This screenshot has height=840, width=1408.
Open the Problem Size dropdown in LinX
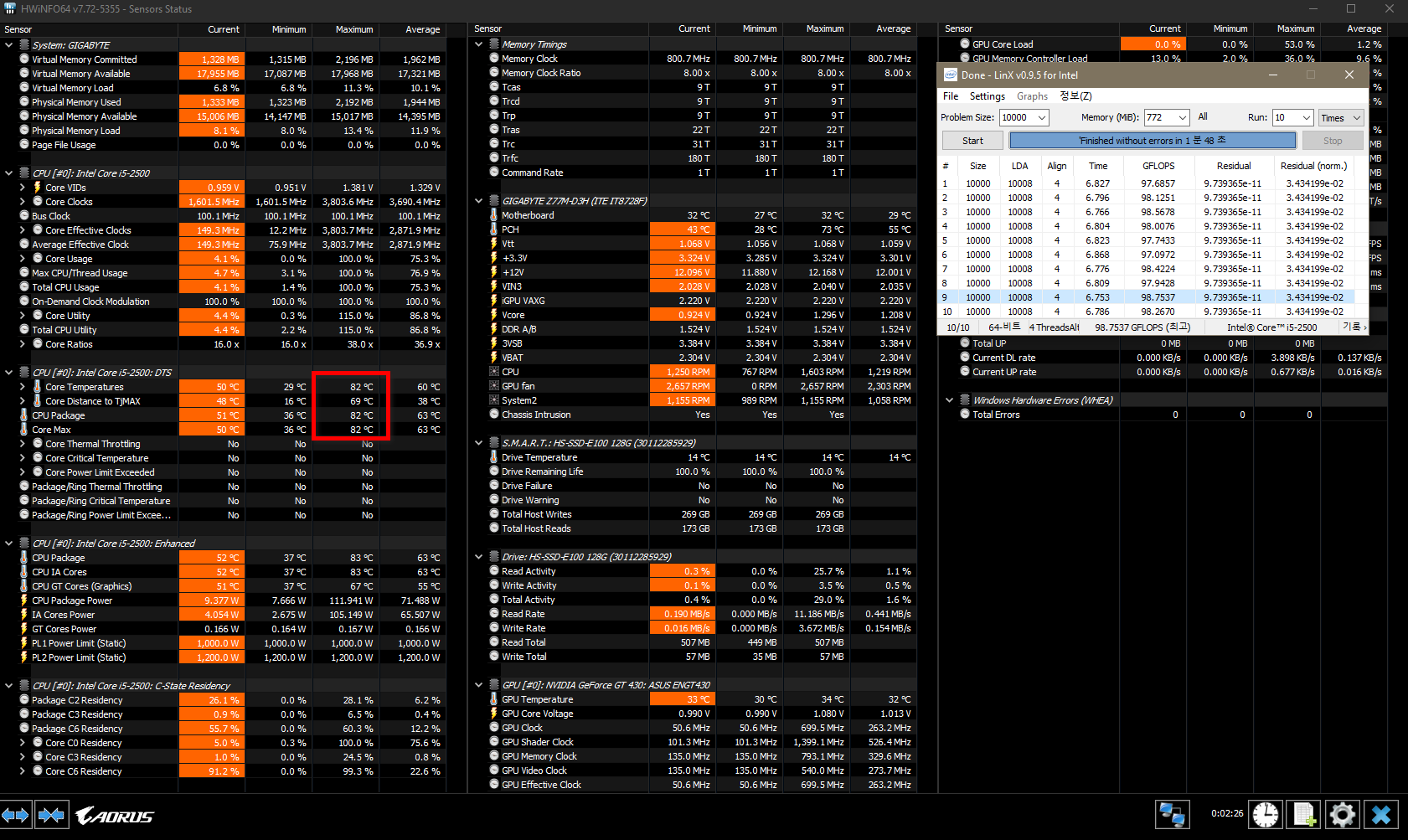(1042, 118)
